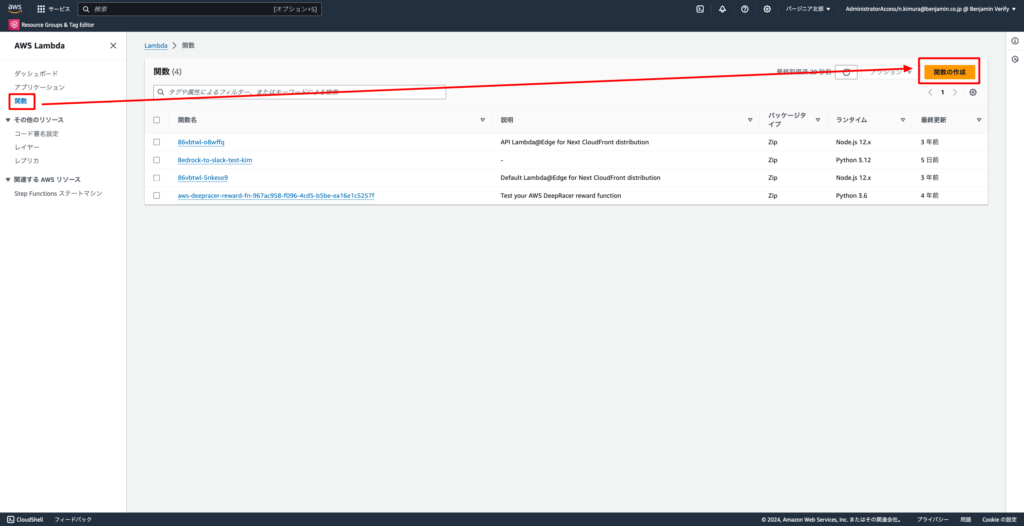This screenshot has height=526, width=1024.
Task: Open the aws-deepracer-reward function link
Action: 276,196
